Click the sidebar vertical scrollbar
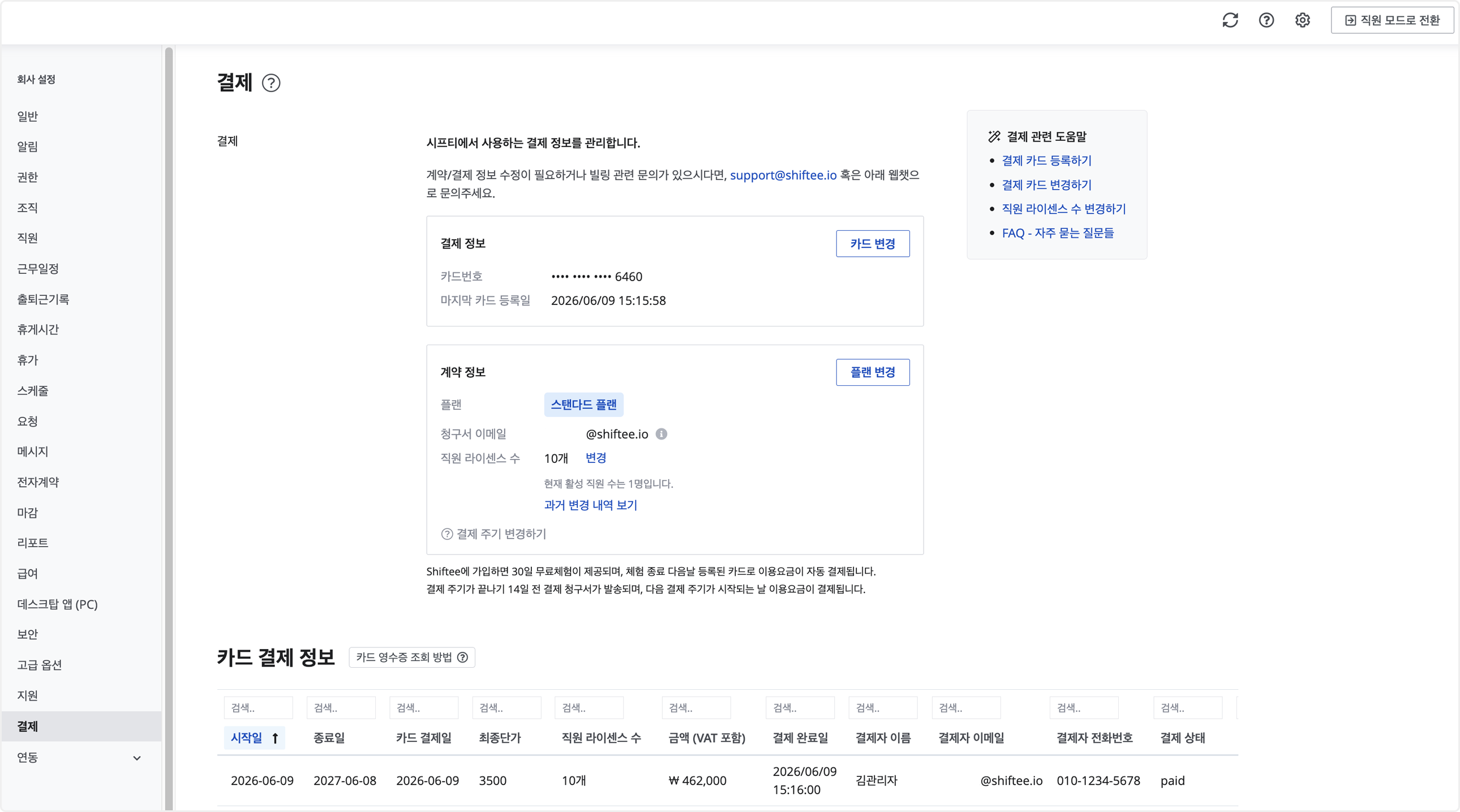Image resolution: width=1460 pixels, height=812 pixels. pyautogui.click(x=169, y=429)
